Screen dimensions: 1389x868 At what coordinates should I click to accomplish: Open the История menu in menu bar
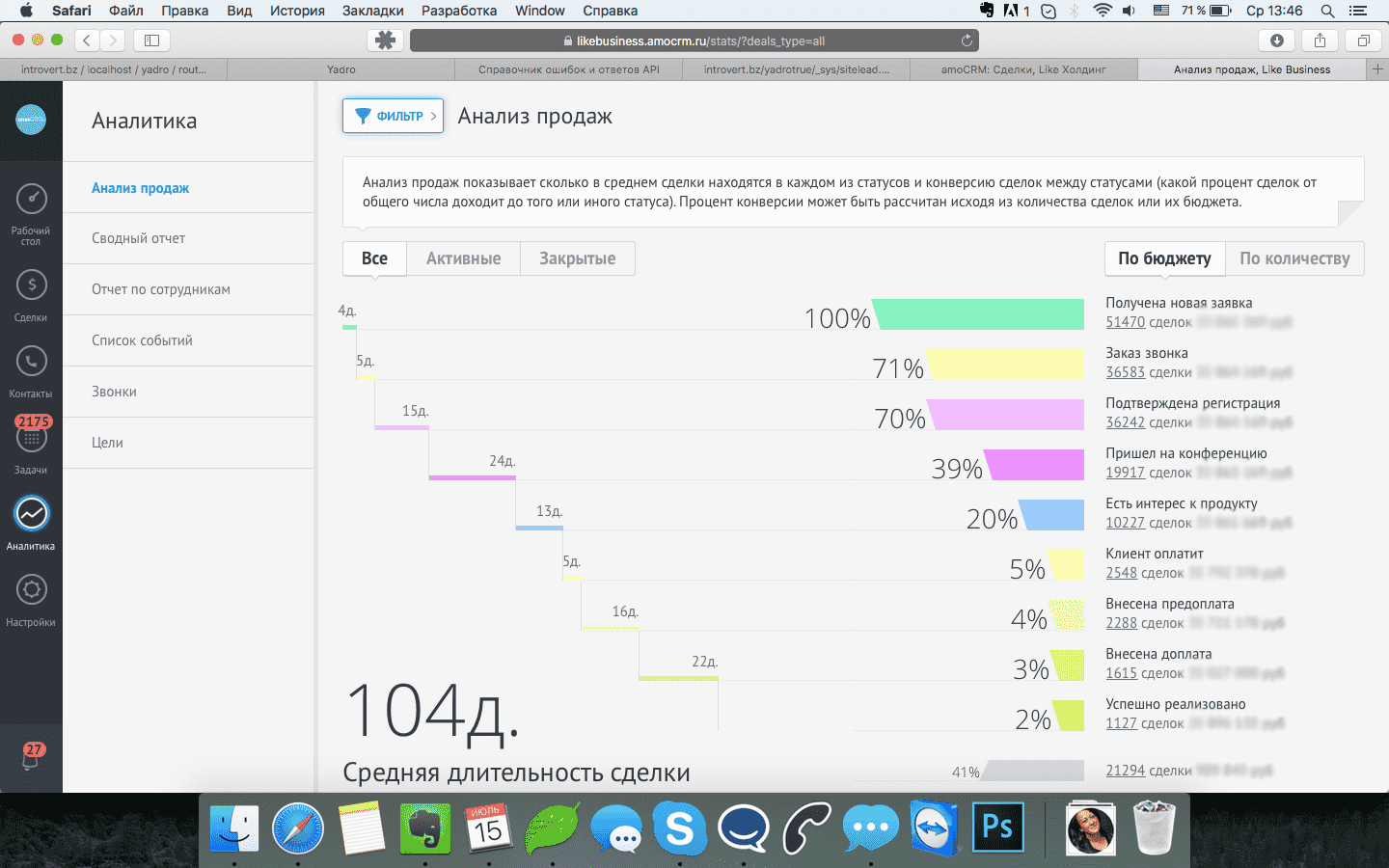coord(296,11)
